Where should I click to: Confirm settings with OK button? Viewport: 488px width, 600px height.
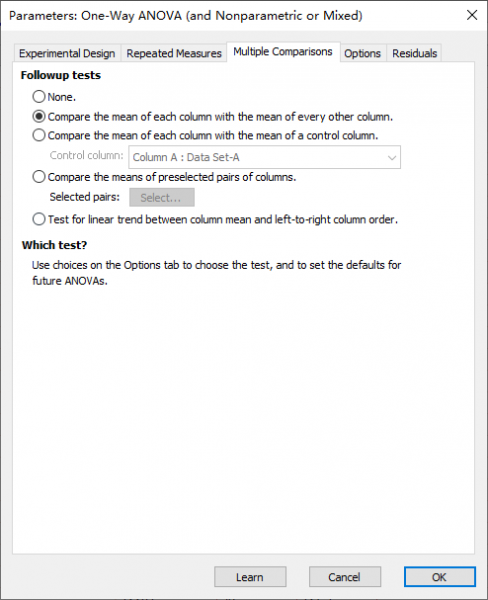coord(439,577)
